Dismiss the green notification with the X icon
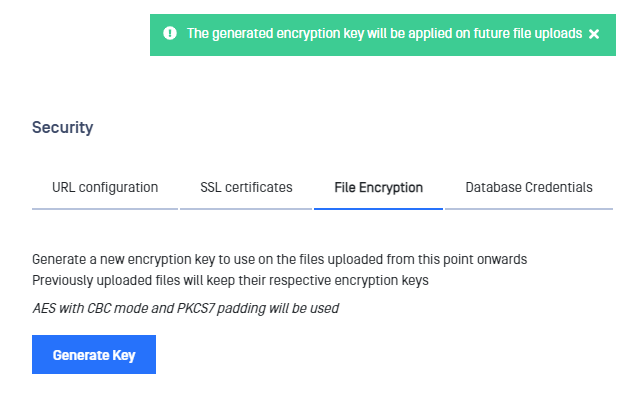Screen dimensions: 633x394 point(593,34)
